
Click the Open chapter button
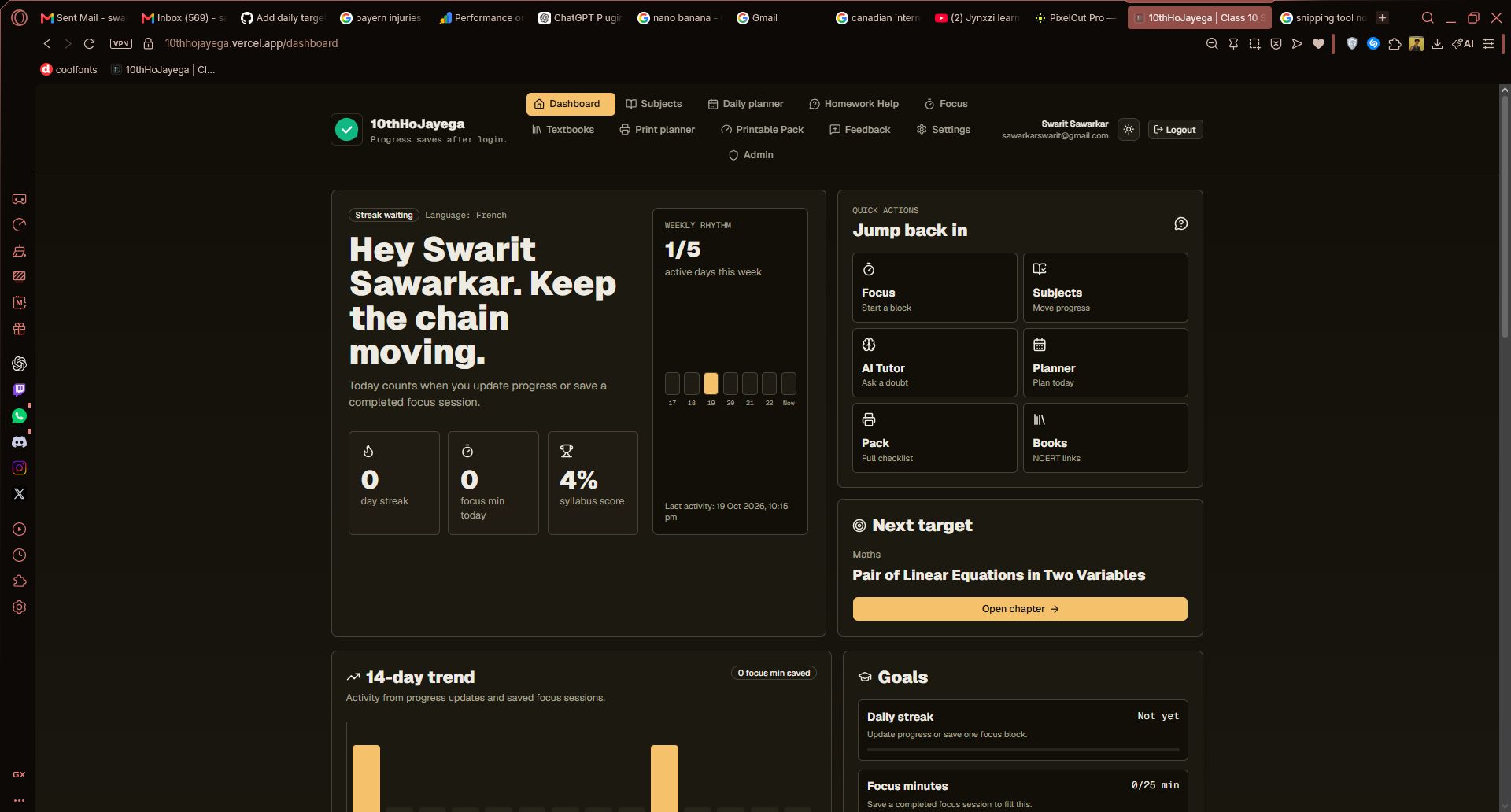[x=1020, y=609]
